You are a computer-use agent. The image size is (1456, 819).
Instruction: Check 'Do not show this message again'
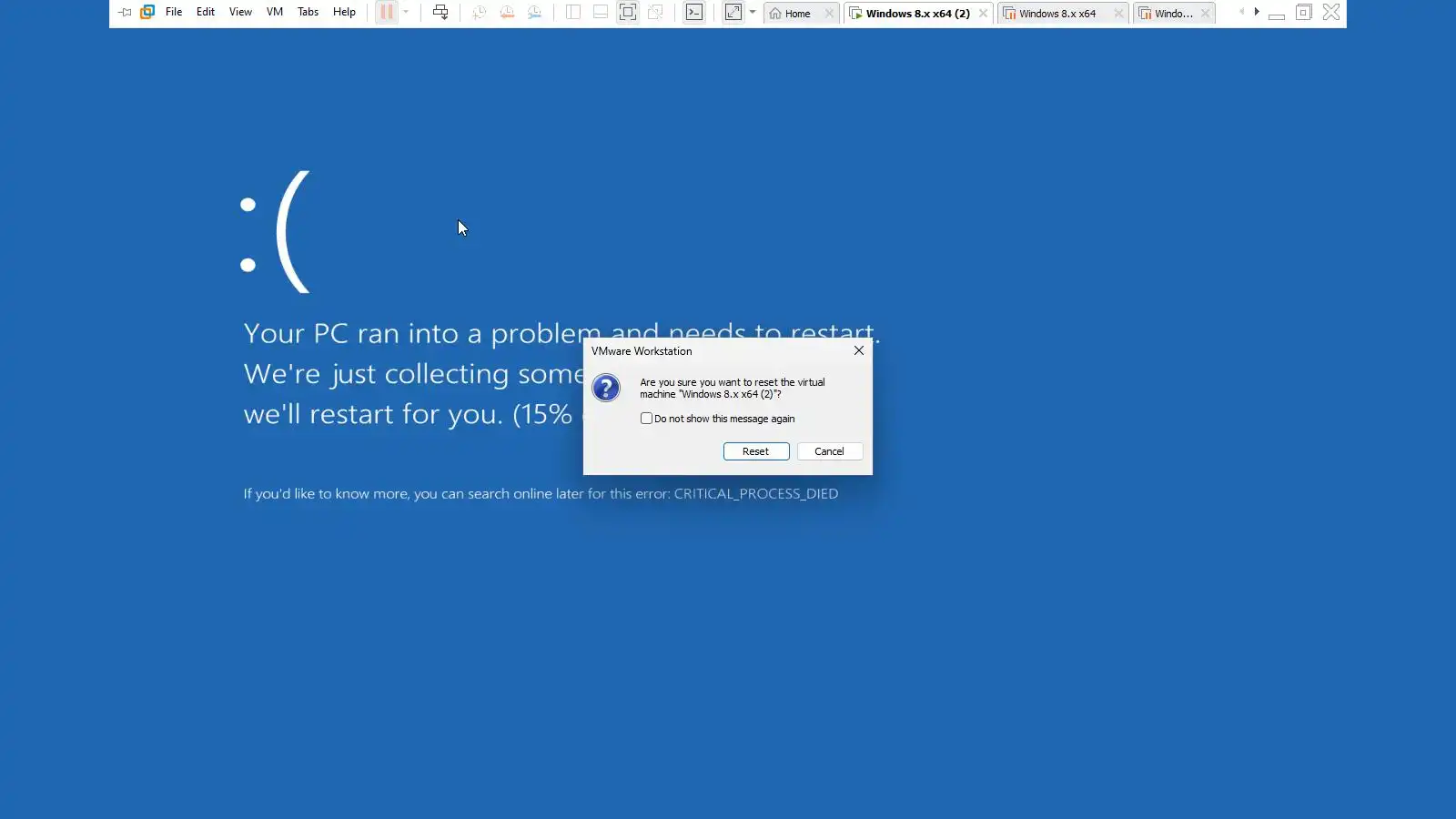click(647, 419)
